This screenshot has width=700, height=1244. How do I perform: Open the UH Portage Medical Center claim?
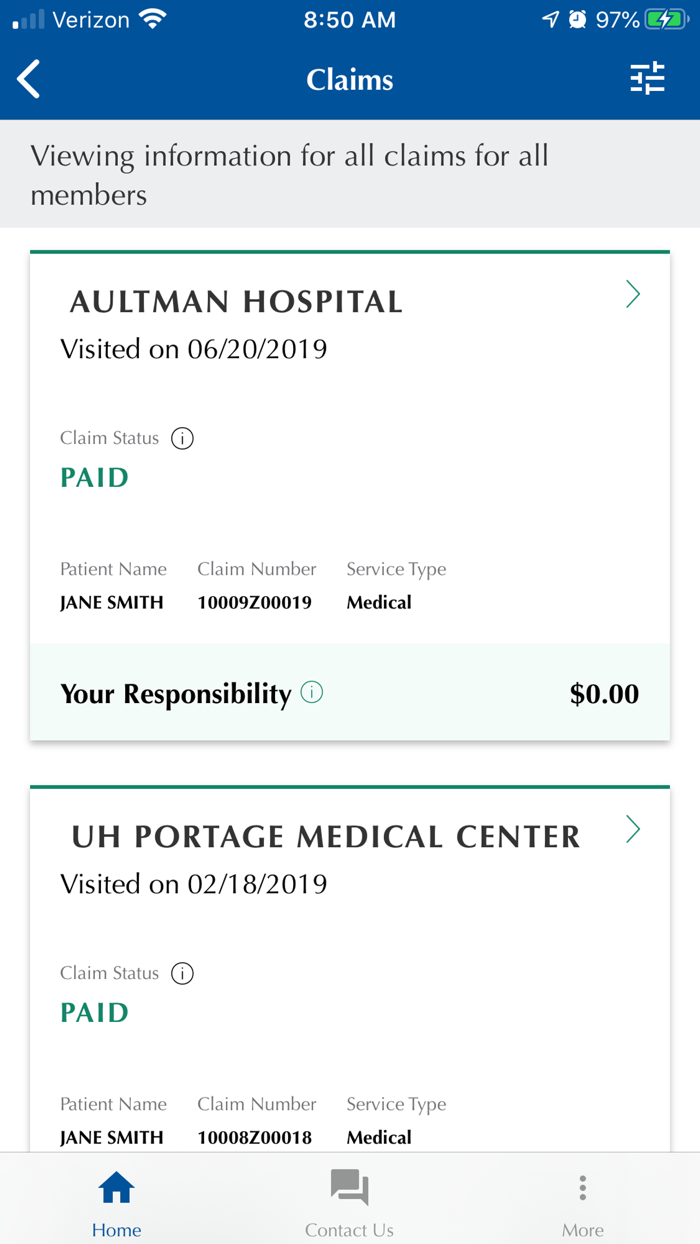point(324,837)
